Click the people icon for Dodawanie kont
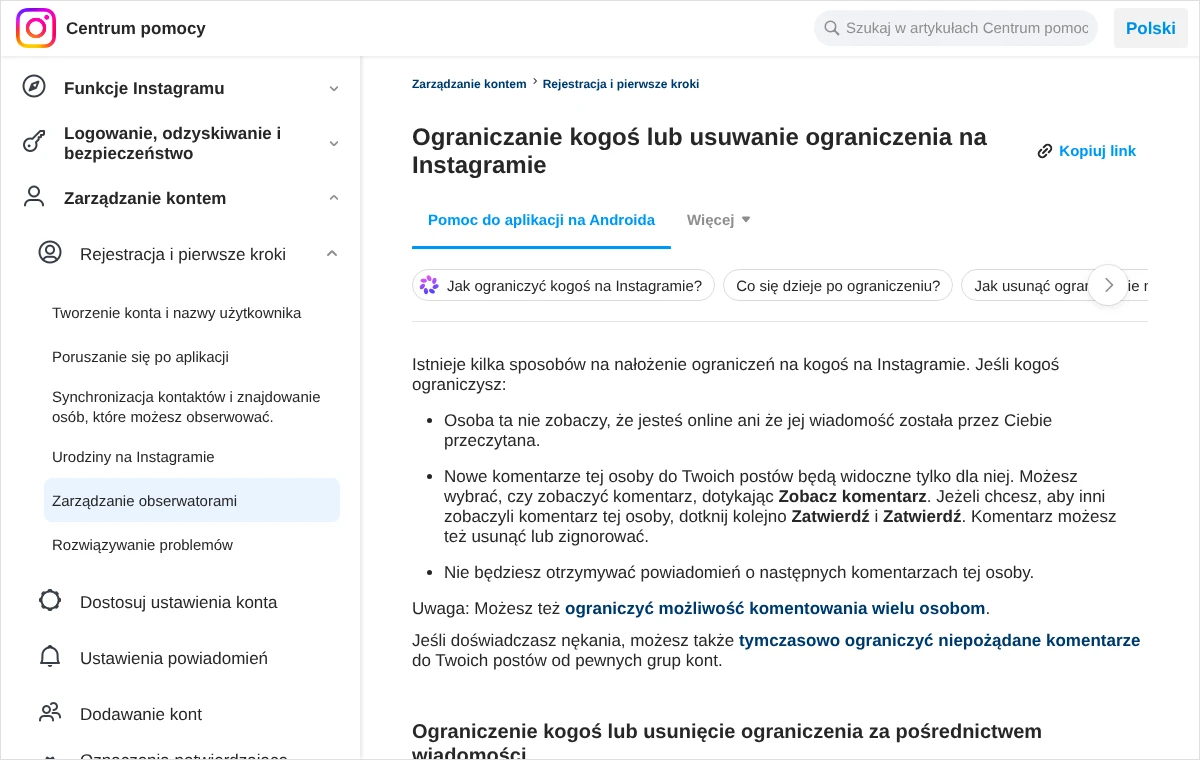1200x760 pixels. click(50, 712)
